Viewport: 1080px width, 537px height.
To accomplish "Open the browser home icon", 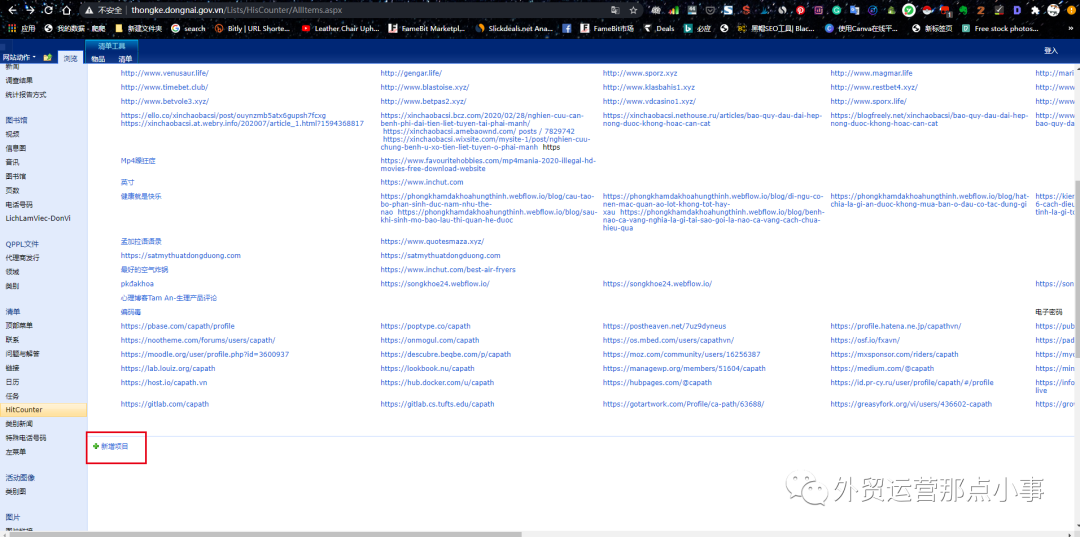I will pos(66,10).
